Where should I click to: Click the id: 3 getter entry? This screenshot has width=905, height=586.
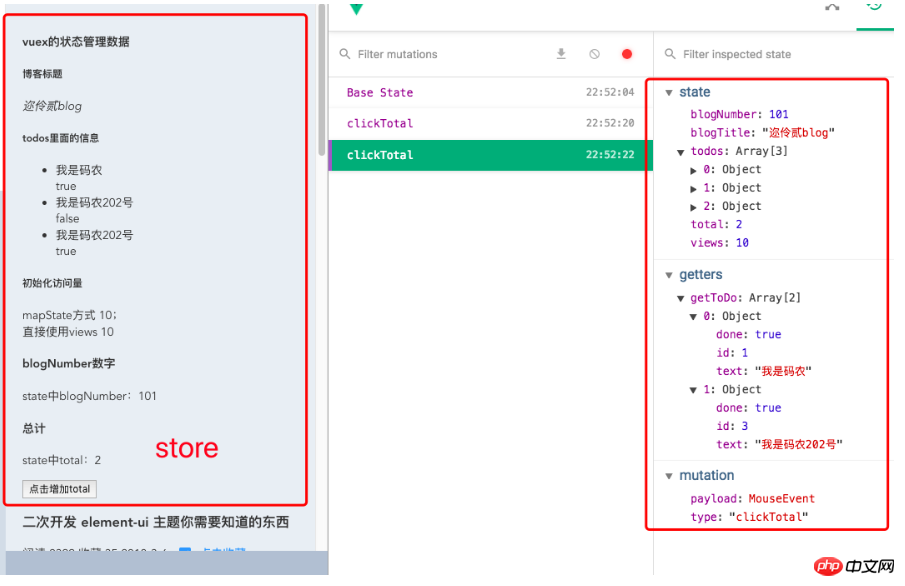[x=732, y=426]
